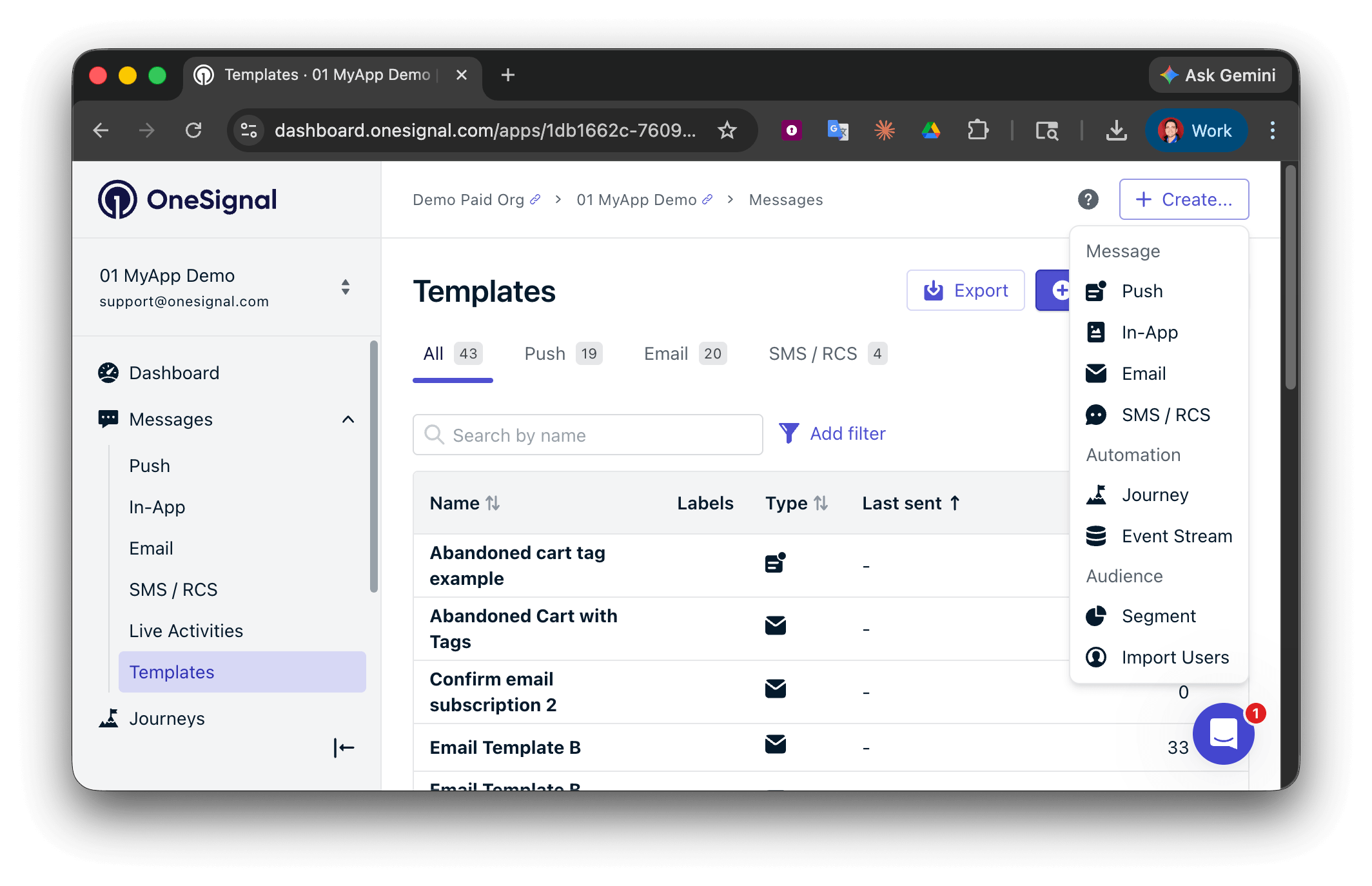Select In-App in the Create menu

1149,332
